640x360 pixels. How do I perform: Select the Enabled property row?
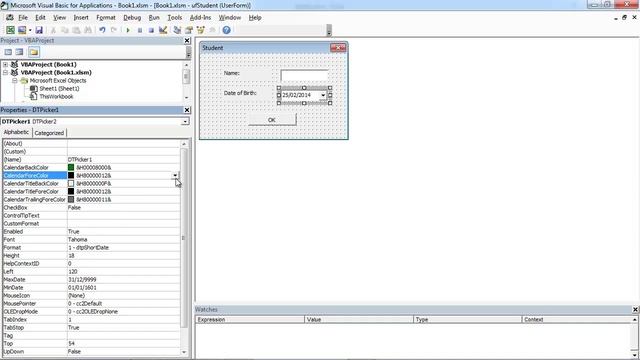91,231
